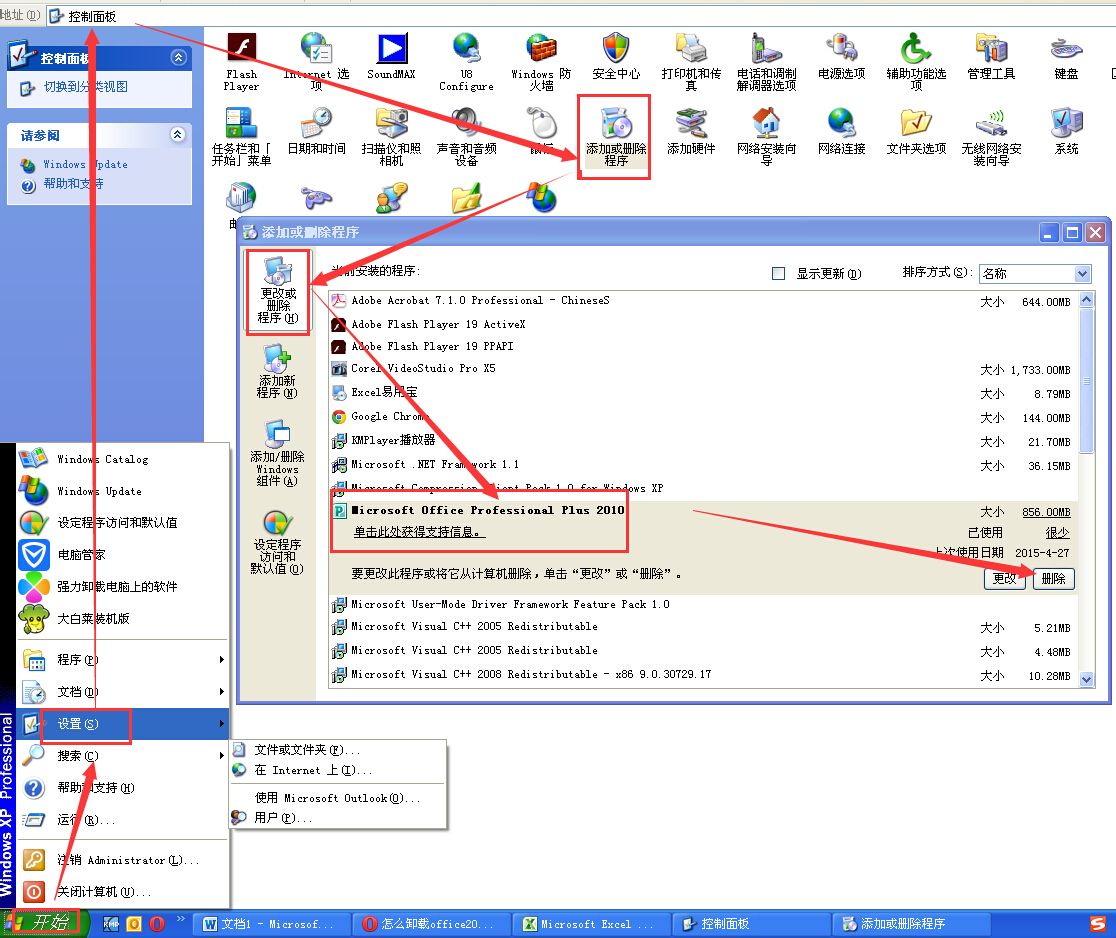Open the 扫描仪和照相机 icon

391,137
